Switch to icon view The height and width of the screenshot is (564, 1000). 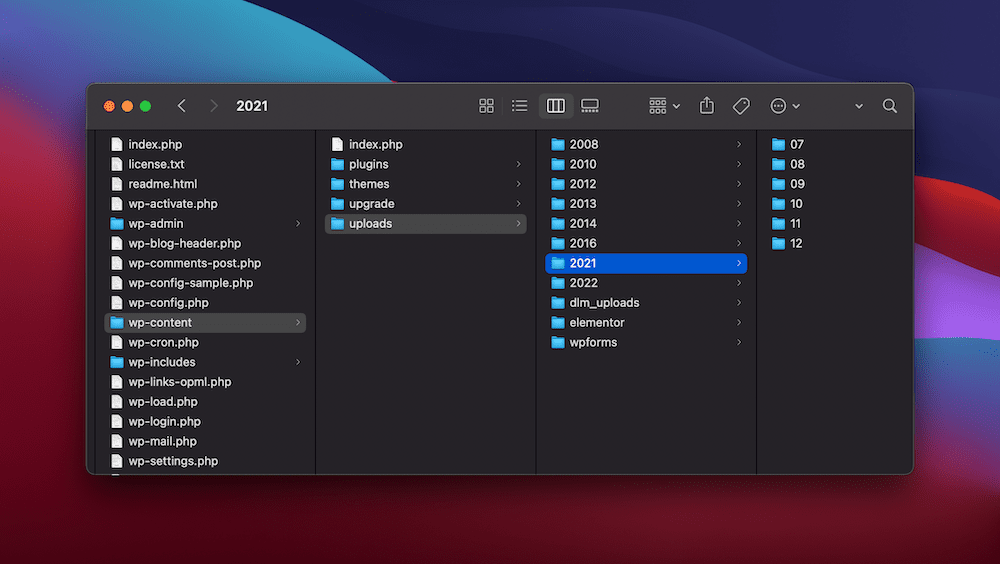(487, 106)
